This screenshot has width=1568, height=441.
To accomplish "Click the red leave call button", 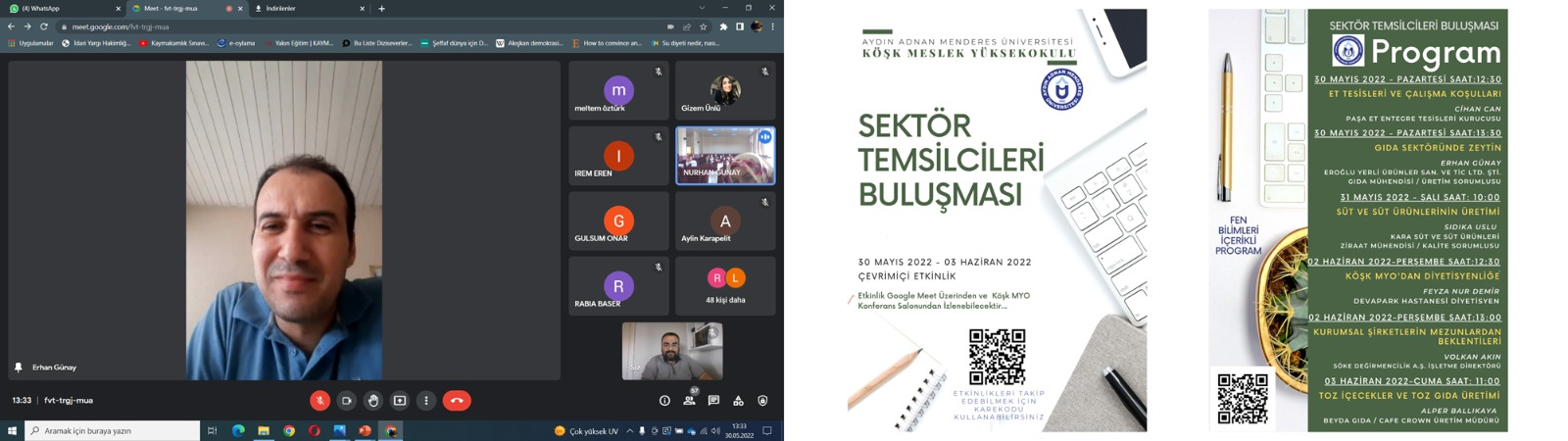I will [x=457, y=401].
